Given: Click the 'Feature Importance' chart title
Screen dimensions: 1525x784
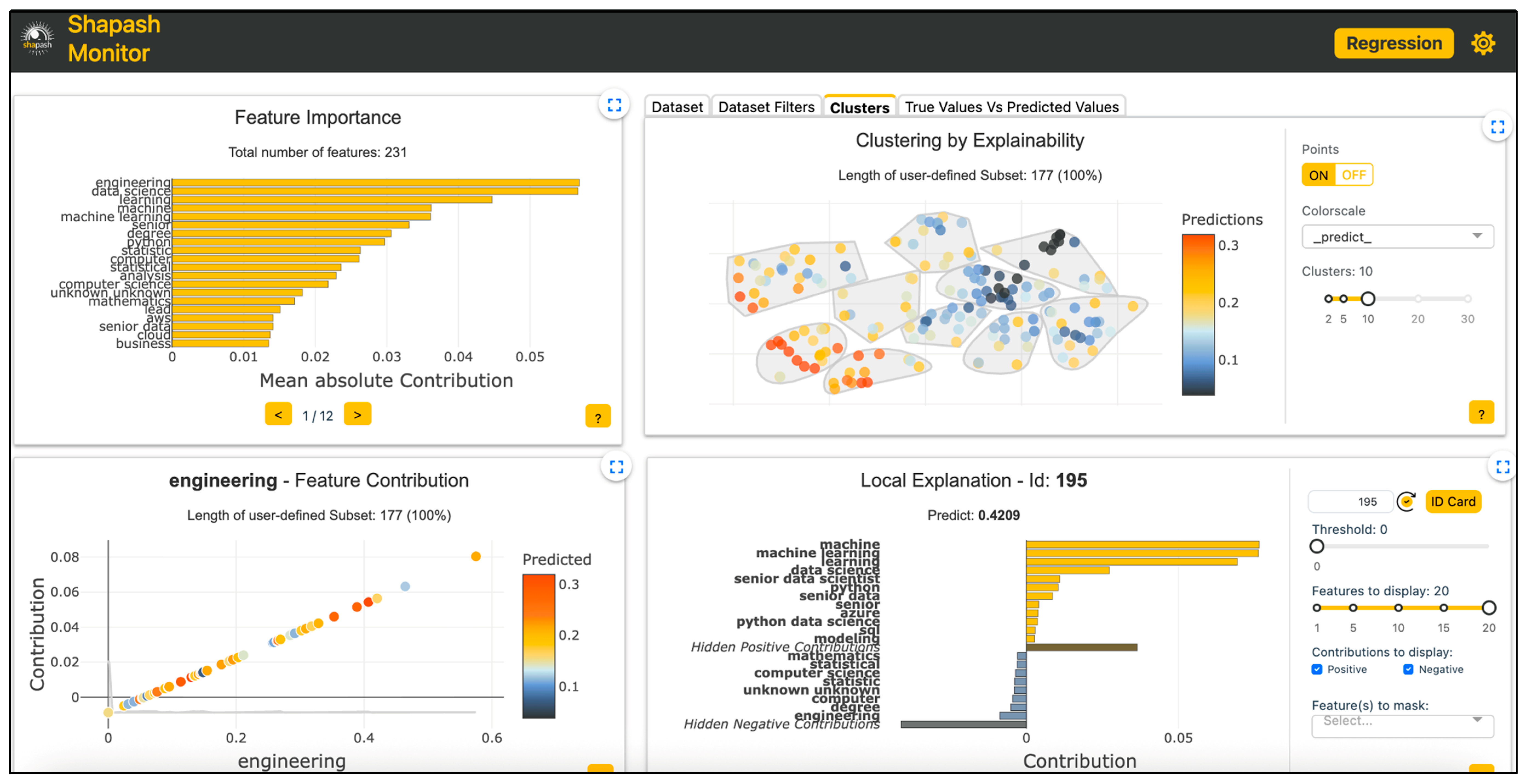Looking at the screenshot, I should pos(317,117).
